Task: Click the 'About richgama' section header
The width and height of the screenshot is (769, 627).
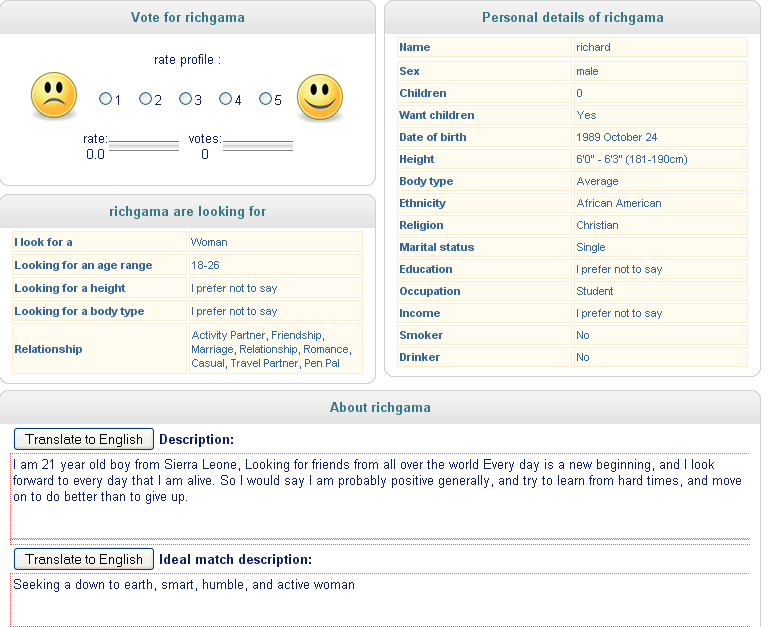Action: (380, 407)
